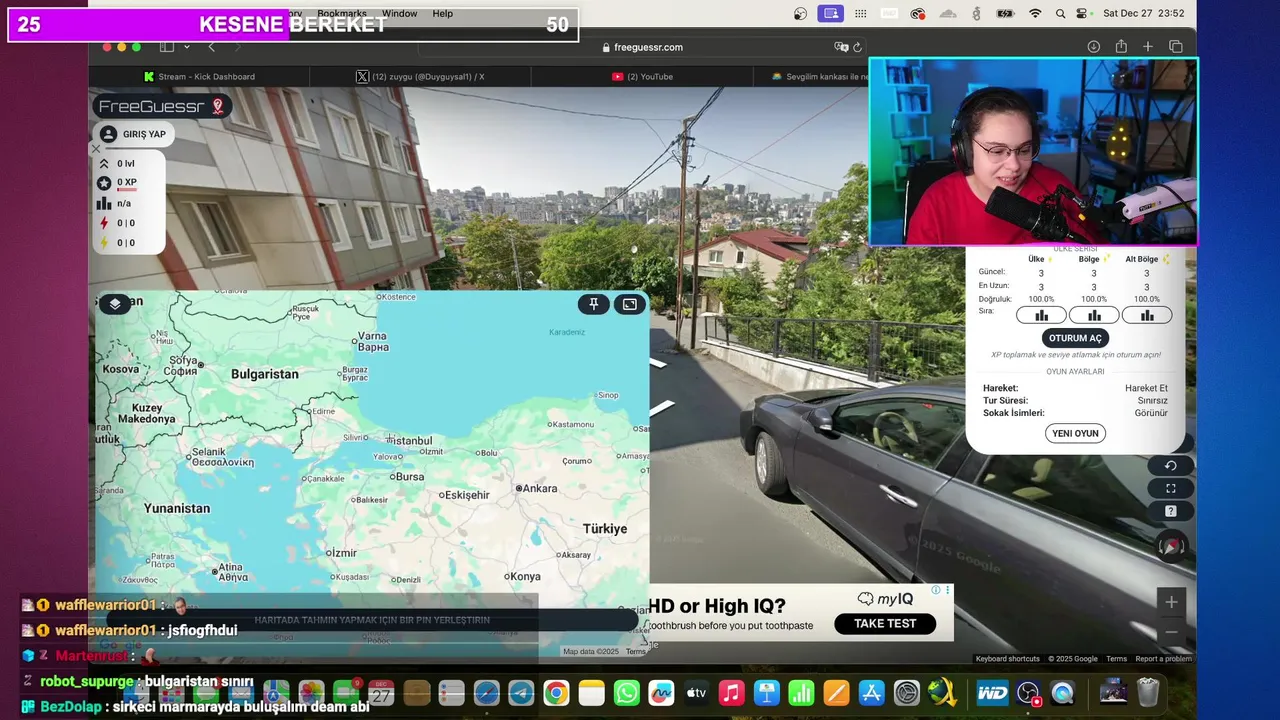Click the Street View compass
This screenshot has height=720, width=1280.
pyautogui.click(x=1171, y=545)
